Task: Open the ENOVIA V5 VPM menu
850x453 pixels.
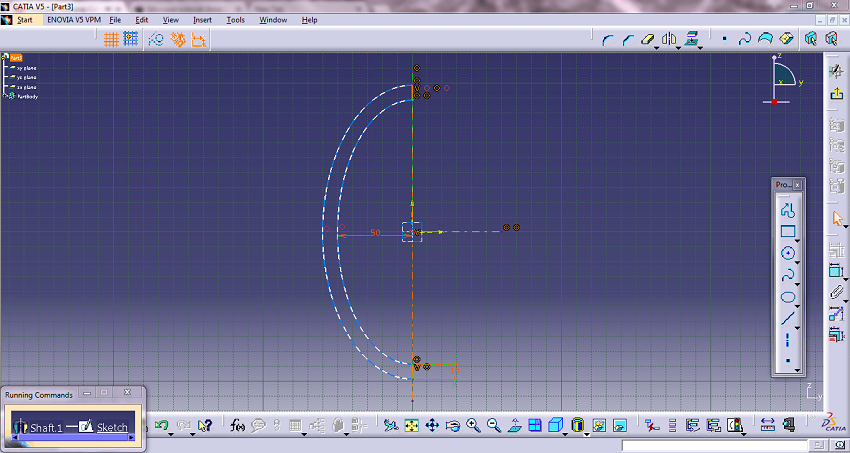Action: pos(74,20)
